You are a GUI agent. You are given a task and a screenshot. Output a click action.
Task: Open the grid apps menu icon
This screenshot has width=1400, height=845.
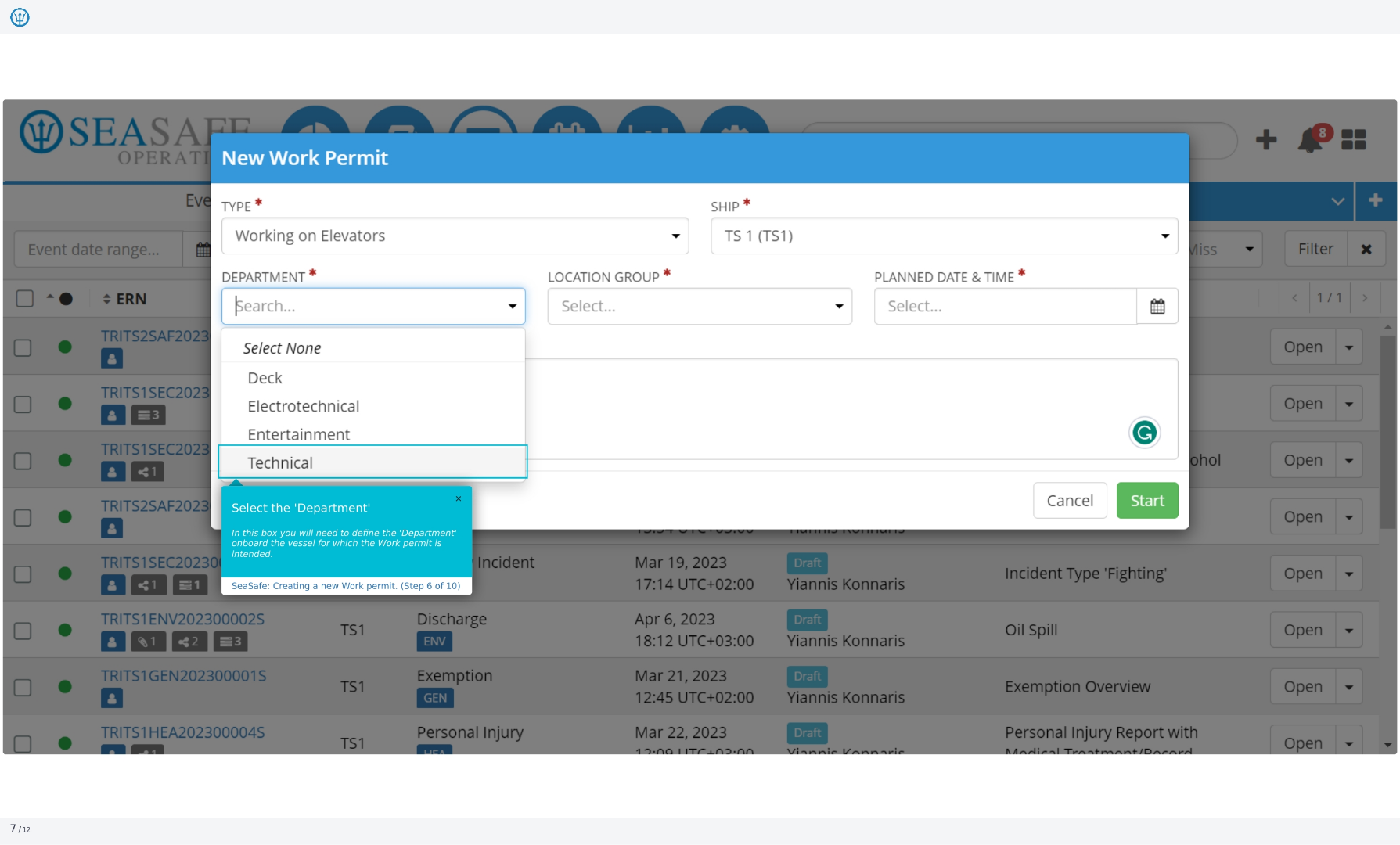coord(1354,140)
